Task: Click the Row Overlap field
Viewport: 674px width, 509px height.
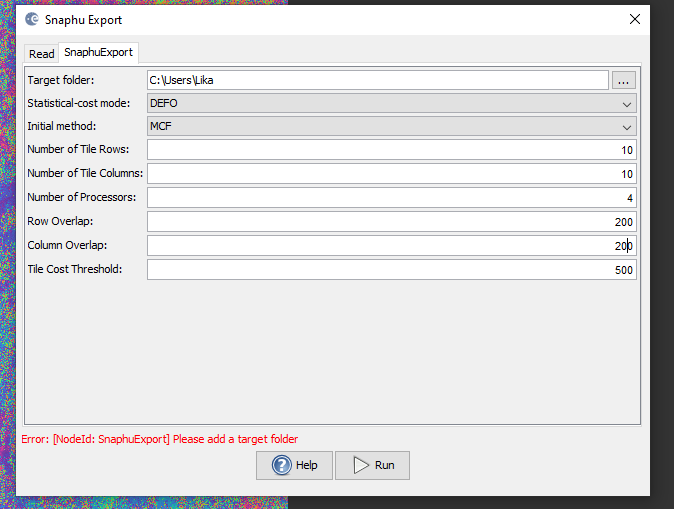Action: pos(392,222)
